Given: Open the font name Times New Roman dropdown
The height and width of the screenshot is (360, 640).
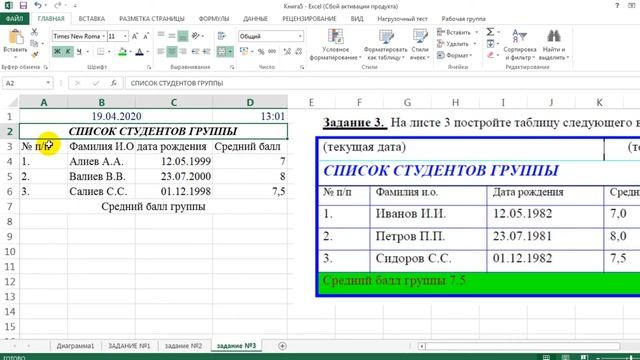Looking at the screenshot, I should [x=104, y=36].
